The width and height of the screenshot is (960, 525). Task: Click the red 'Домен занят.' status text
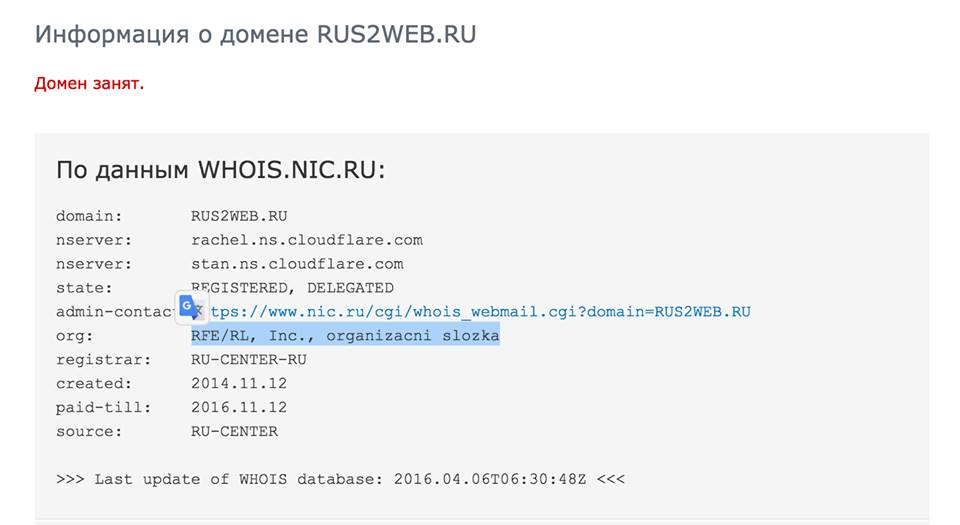tap(89, 83)
